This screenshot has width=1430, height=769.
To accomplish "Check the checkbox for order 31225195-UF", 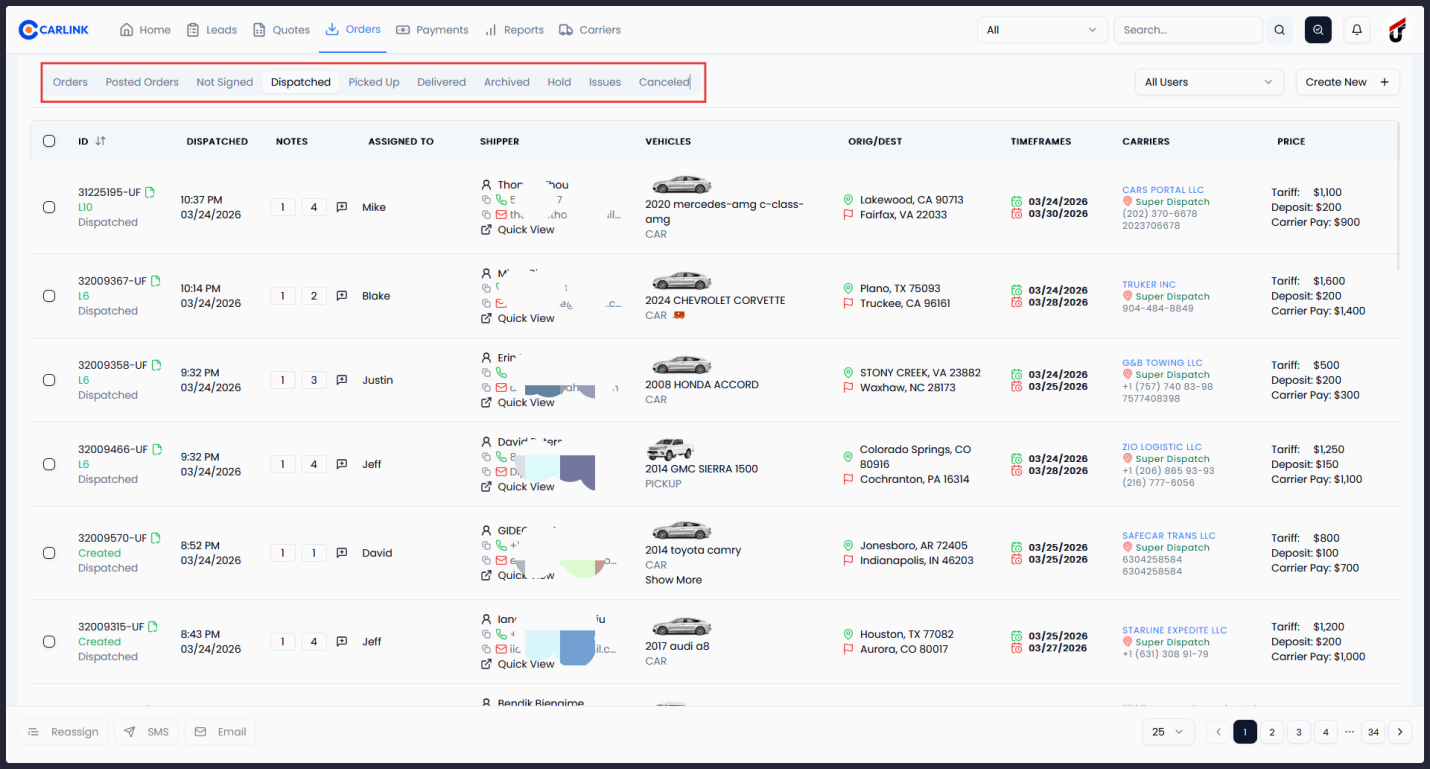I will [x=49, y=207].
